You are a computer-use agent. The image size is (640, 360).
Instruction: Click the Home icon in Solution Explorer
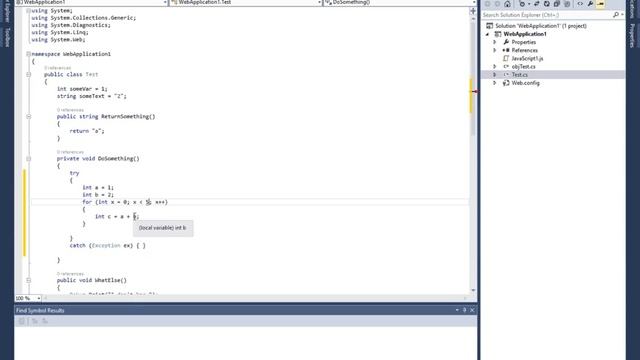pos(507,4)
